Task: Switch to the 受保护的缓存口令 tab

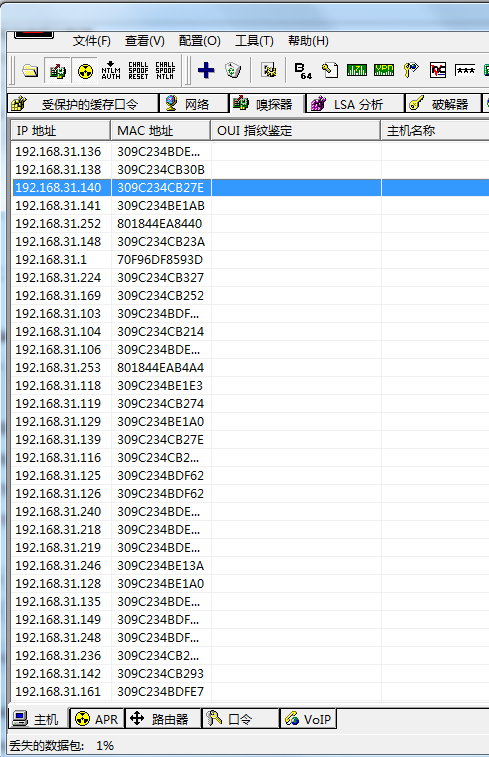Action: [83, 104]
